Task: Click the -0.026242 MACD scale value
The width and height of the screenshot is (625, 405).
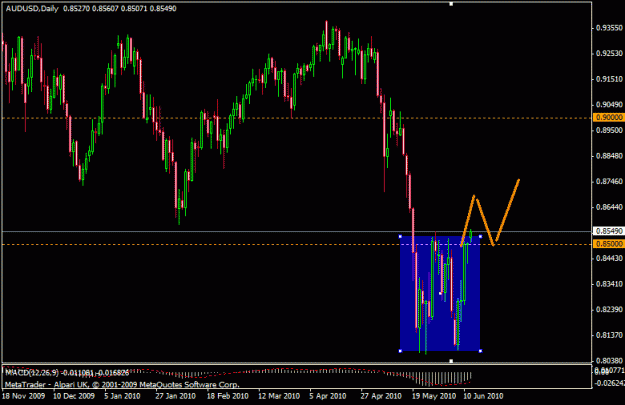Action: click(x=609, y=383)
